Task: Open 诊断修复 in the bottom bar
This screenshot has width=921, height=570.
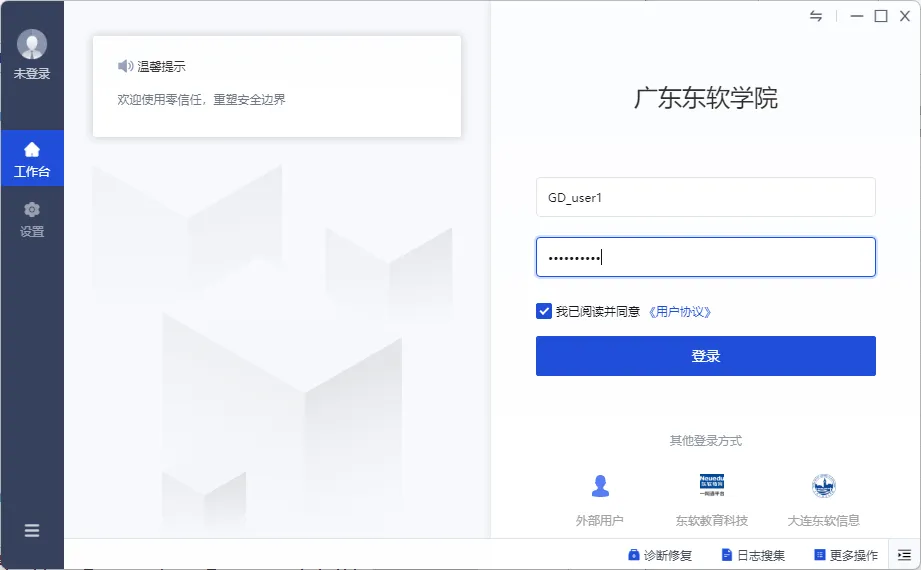Action: click(660, 555)
